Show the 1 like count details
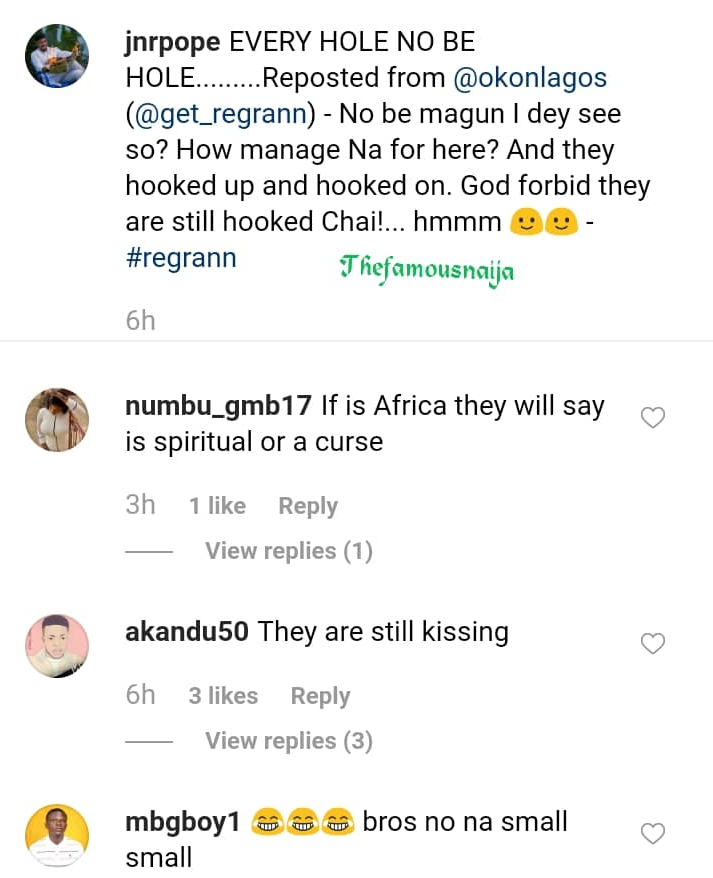 [x=217, y=506]
